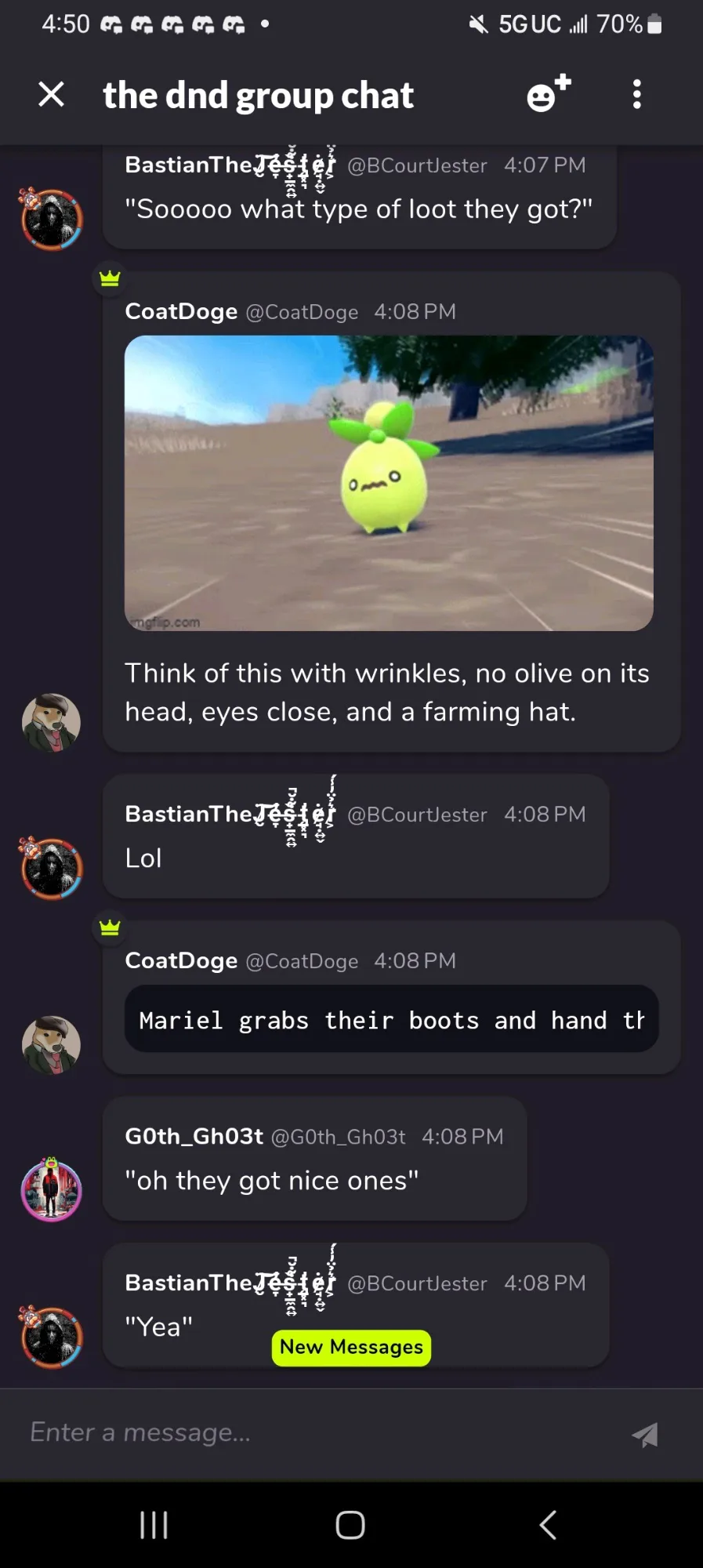
Task: Tap the "oh they got nice ones" message
Action: [x=271, y=1181]
